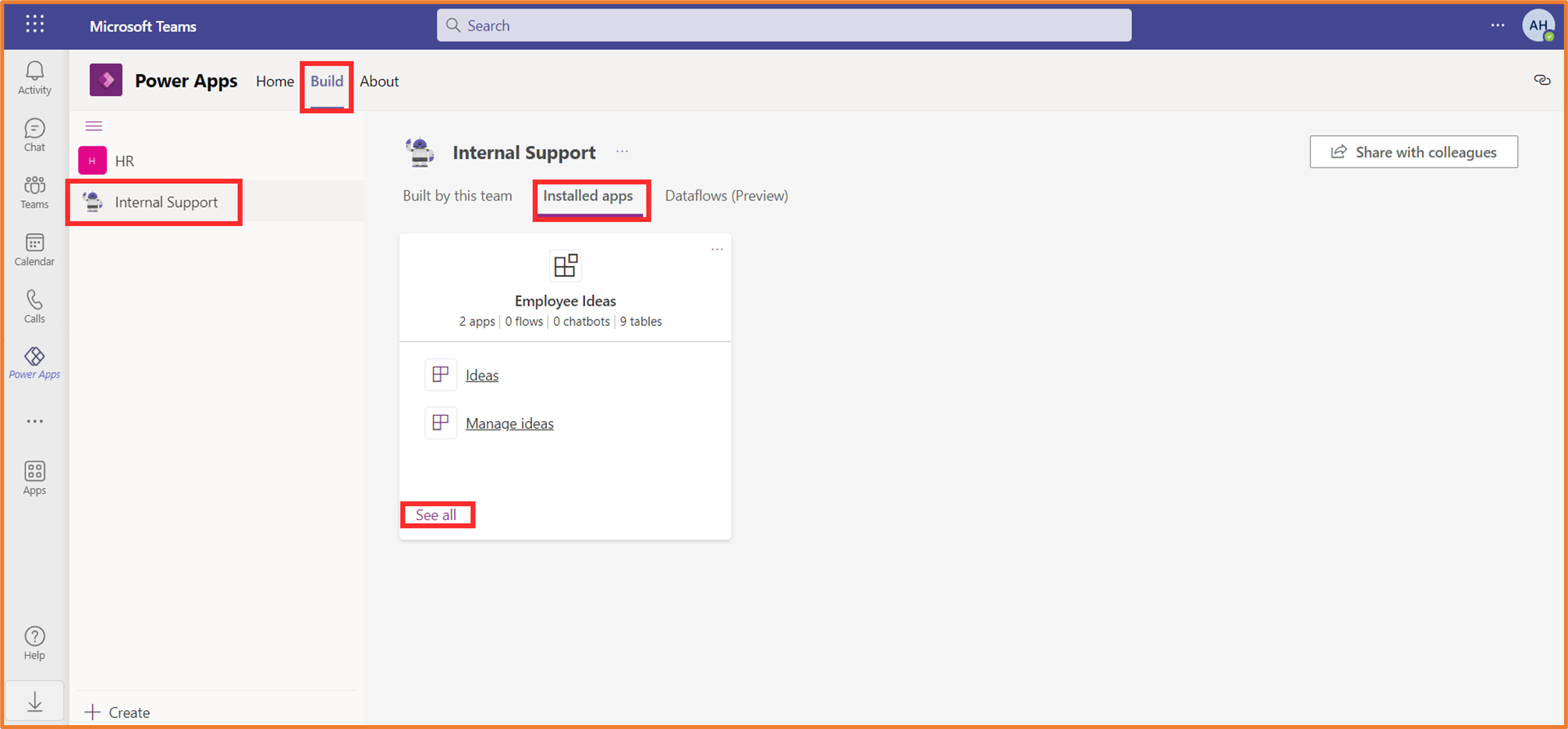Screen dimensions: 1568x729
Task: Open options menu next to Internal Support title
Action: [622, 152]
